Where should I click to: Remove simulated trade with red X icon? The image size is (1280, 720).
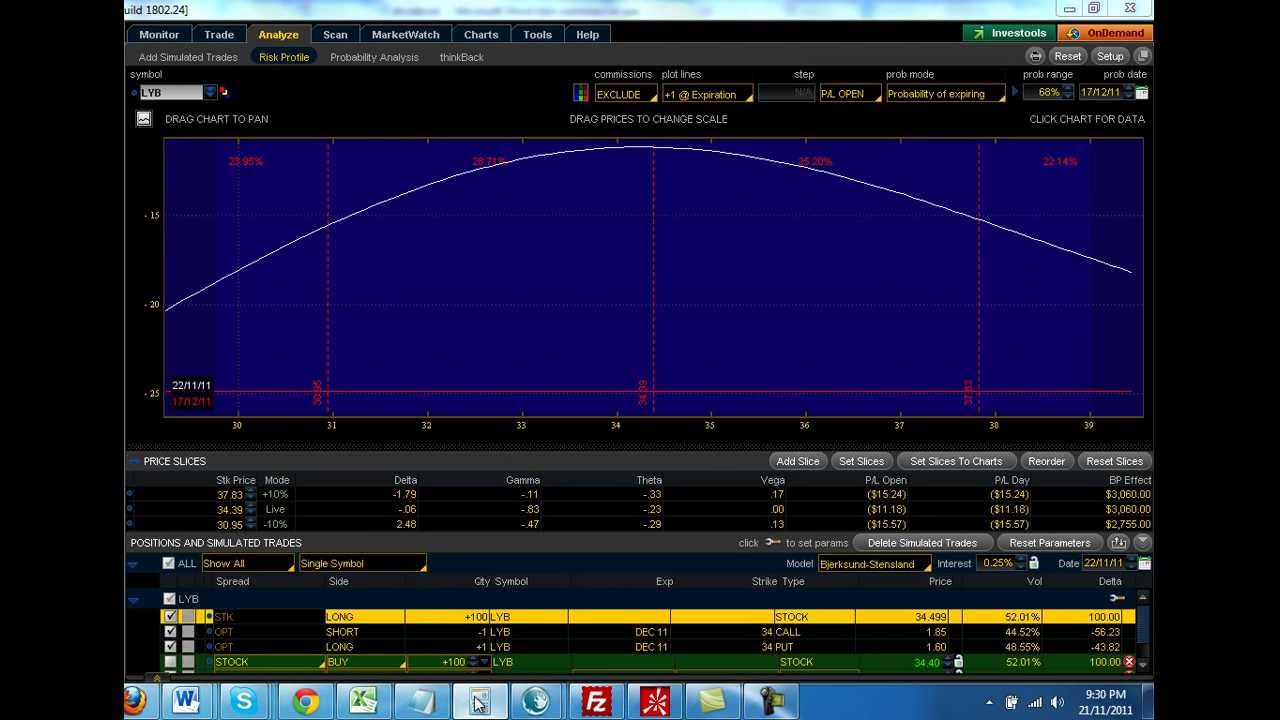(1129, 662)
